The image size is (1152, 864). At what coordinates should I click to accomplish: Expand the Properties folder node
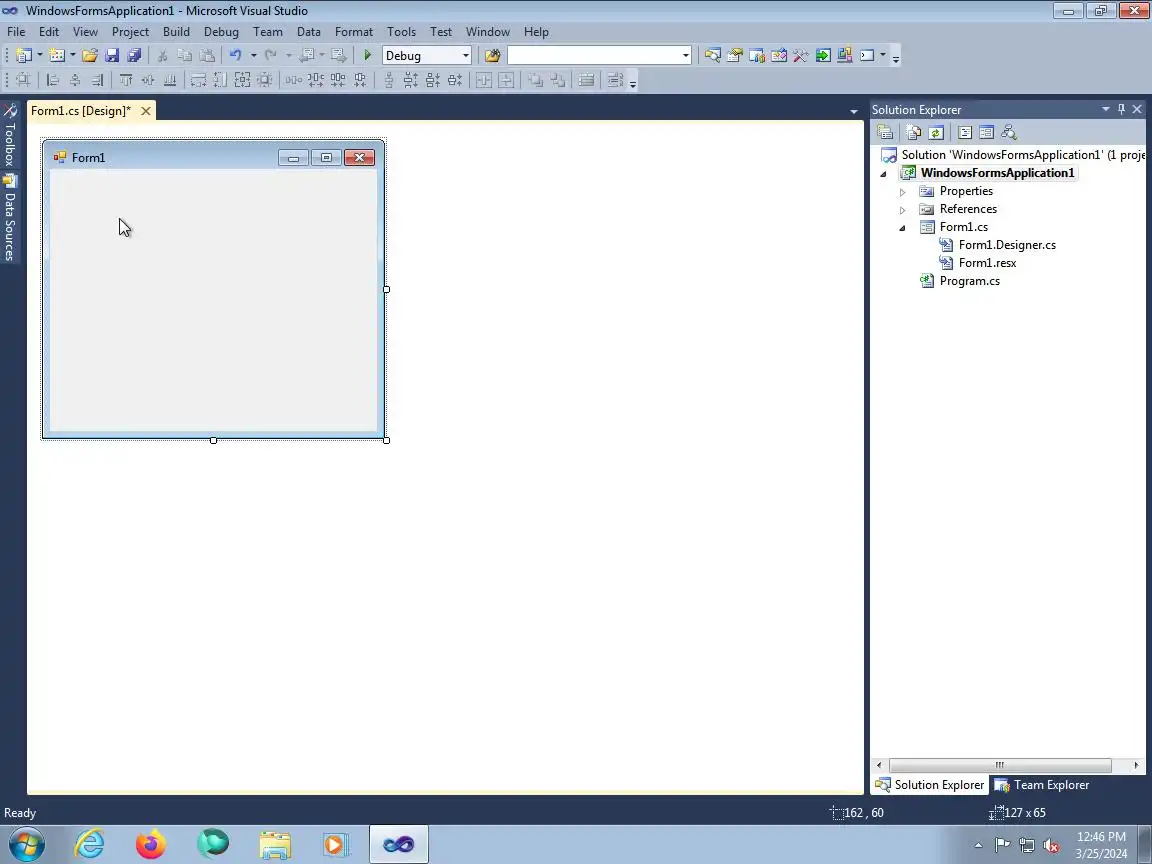click(903, 192)
